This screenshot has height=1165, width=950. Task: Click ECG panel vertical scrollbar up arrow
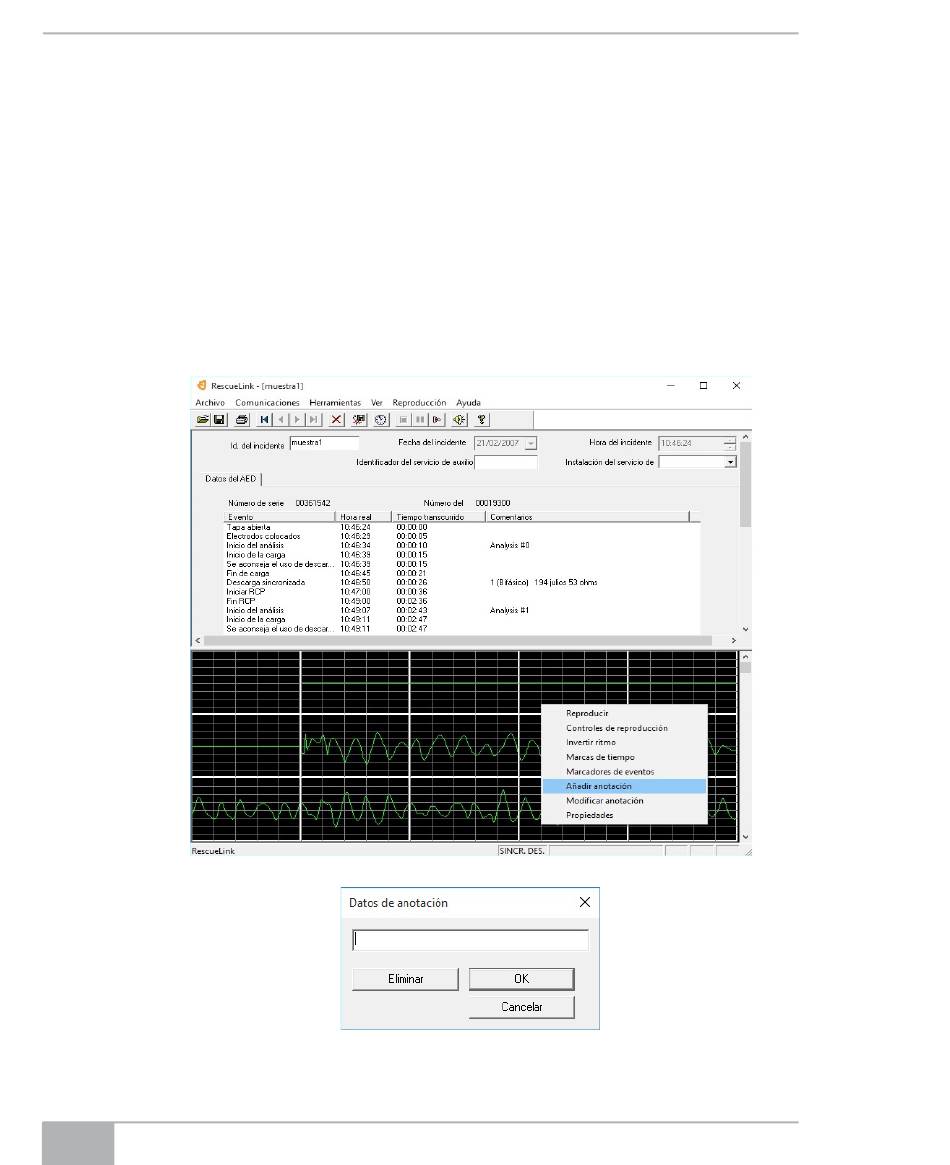[x=745, y=658]
